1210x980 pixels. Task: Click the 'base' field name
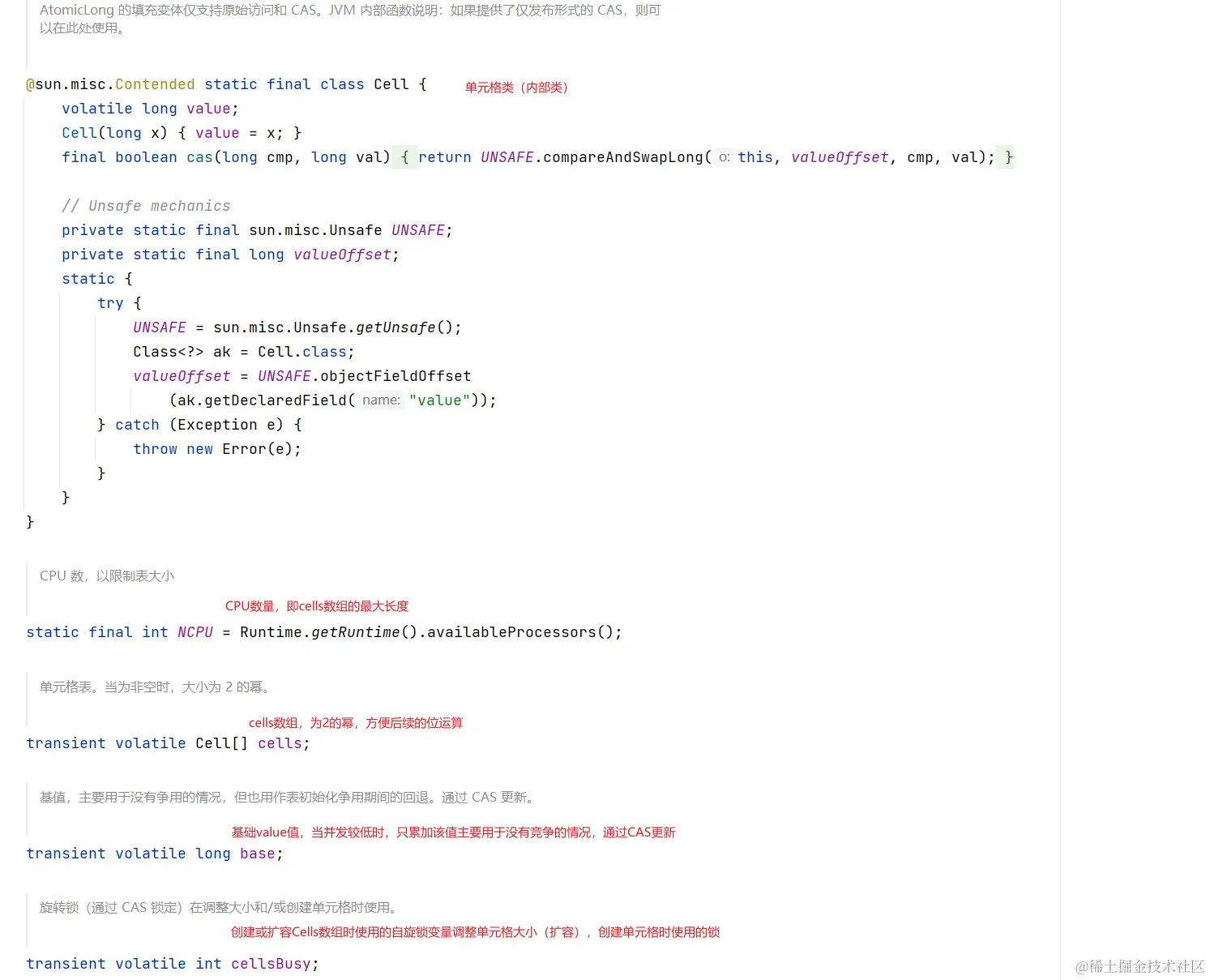click(258, 854)
